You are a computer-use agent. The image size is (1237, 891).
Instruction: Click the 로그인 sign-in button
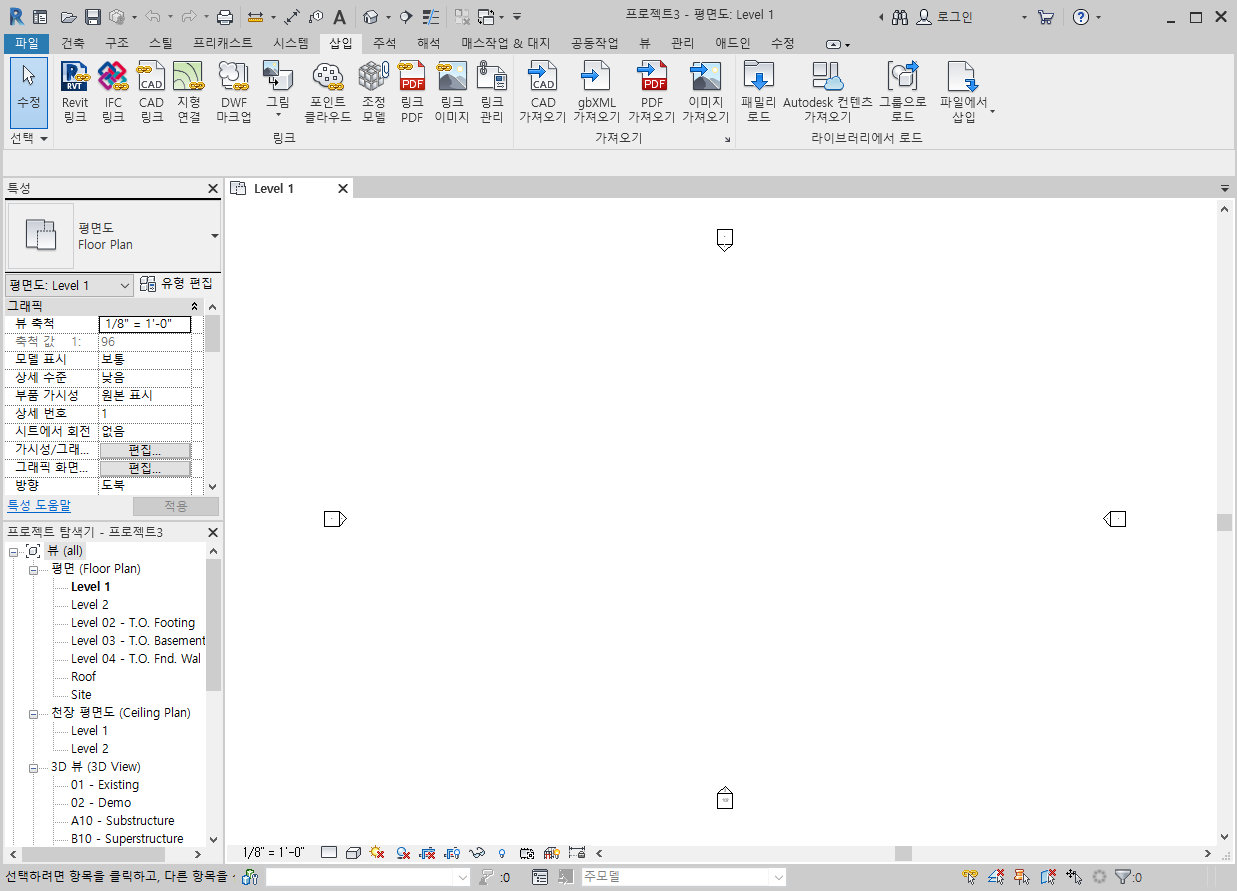tap(945, 17)
